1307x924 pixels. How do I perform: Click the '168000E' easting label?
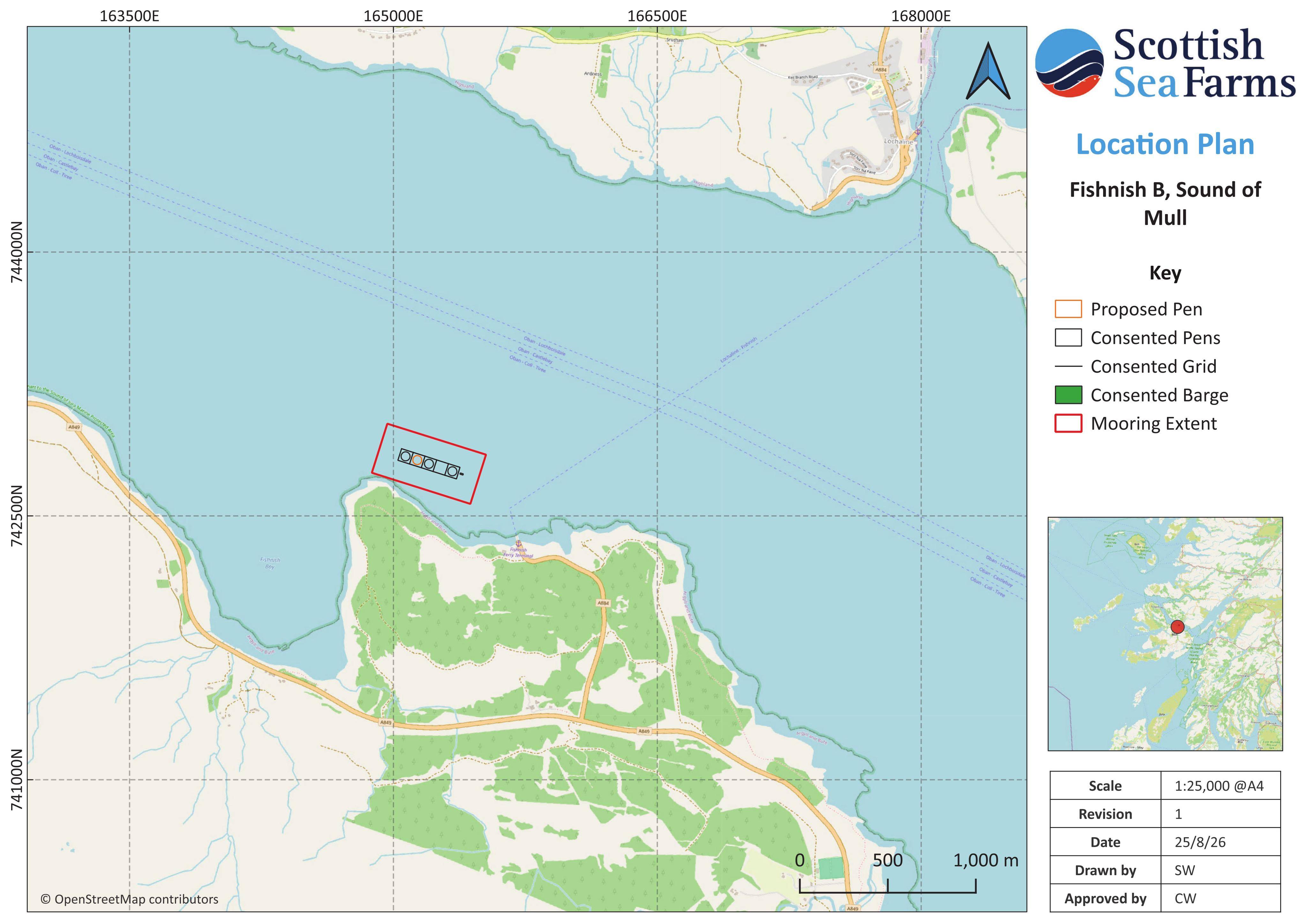click(921, 16)
